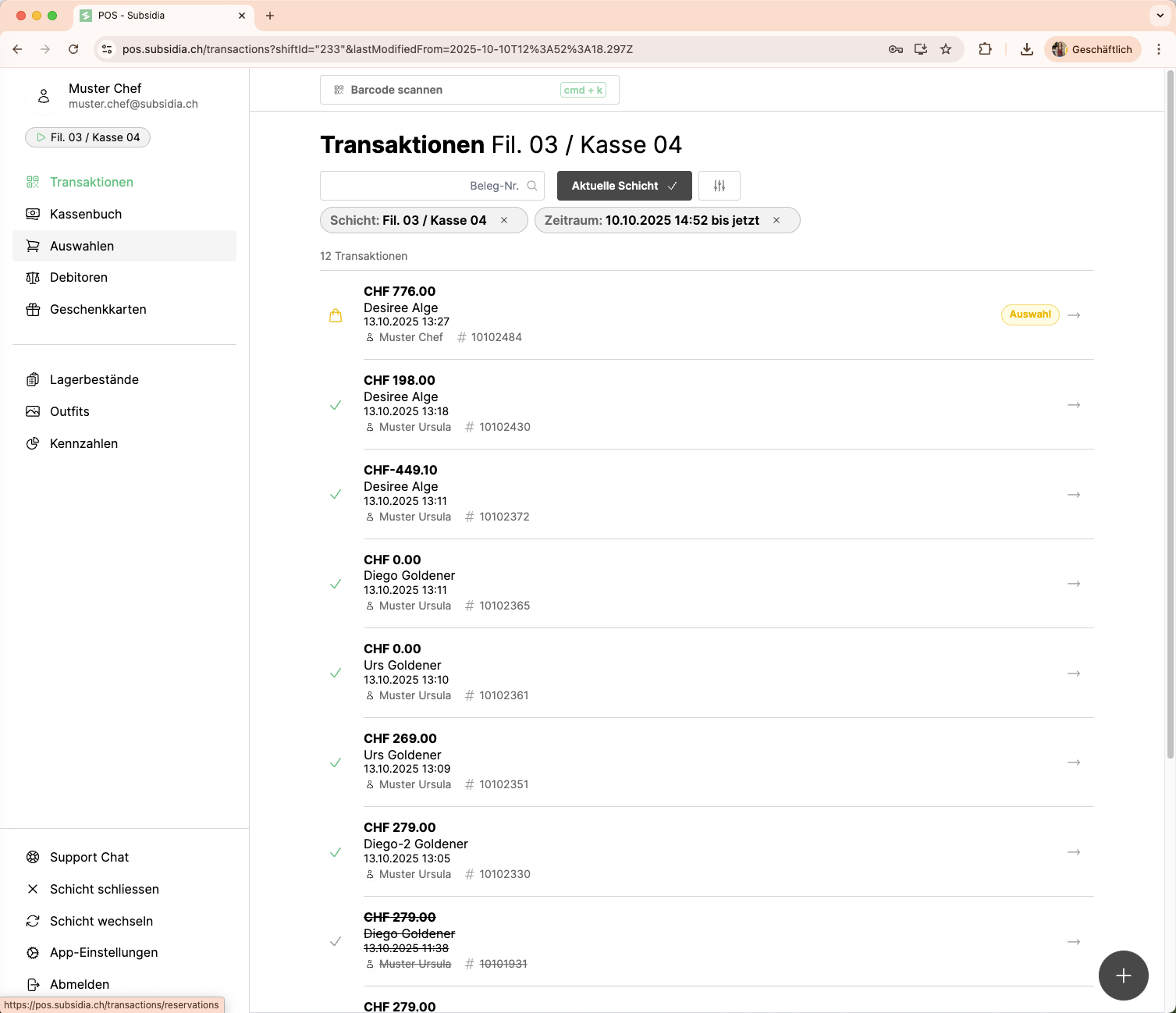Click the page's vertical scrollbar
The width and height of the screenshot is (1176, 1013).
point(1170,414)
